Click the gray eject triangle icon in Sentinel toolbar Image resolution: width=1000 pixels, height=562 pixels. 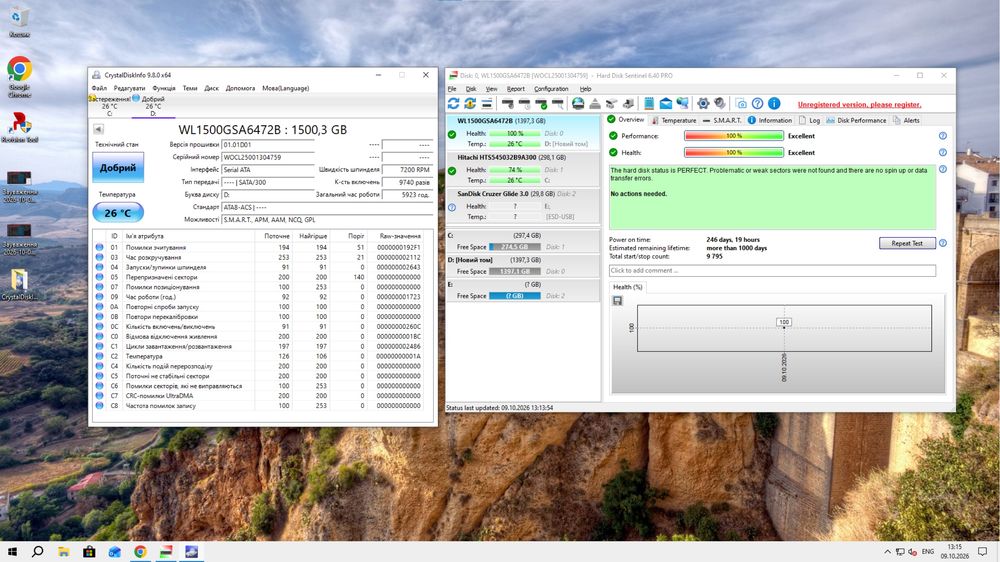click(594, 103)
